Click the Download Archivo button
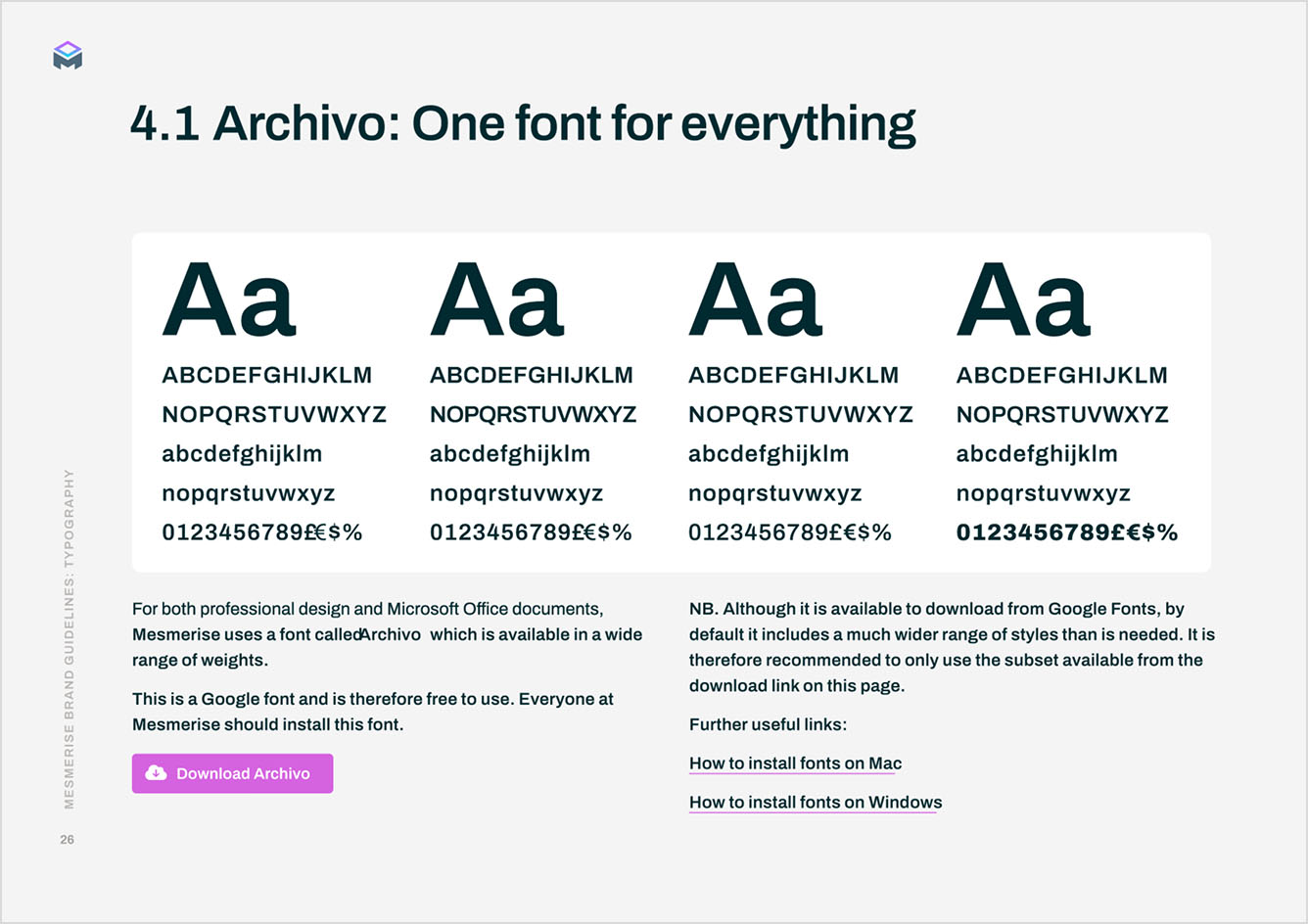This screenshot has height=924, width=1308. [232, 773]
